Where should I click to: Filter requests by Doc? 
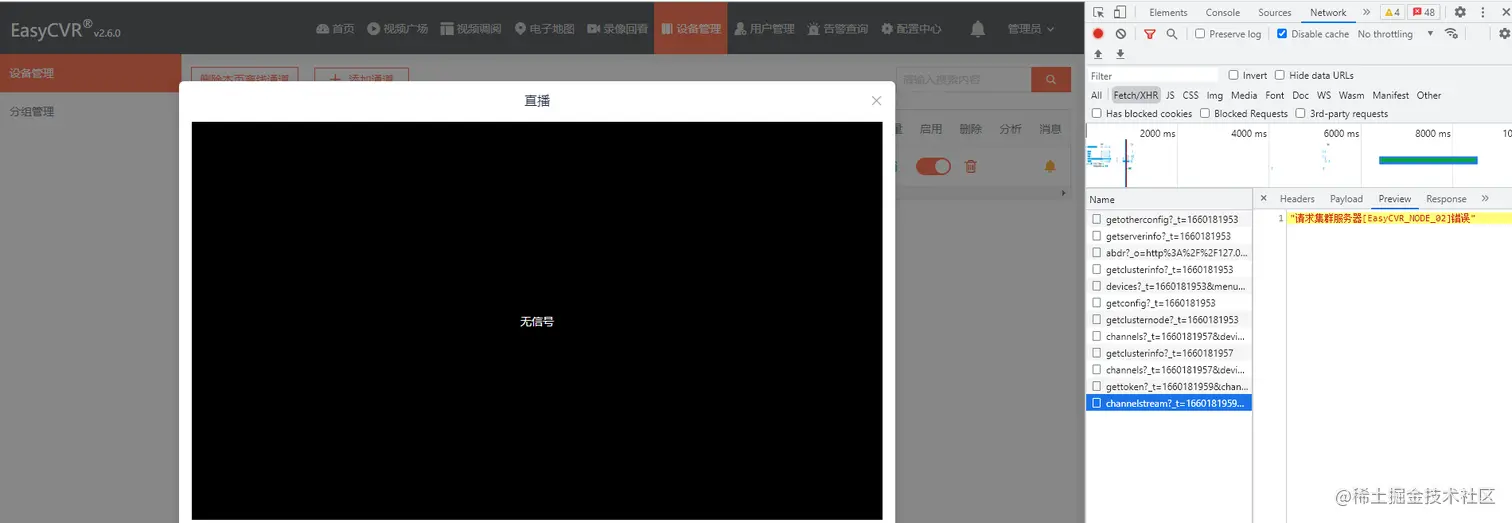[x=1300, y=95]
